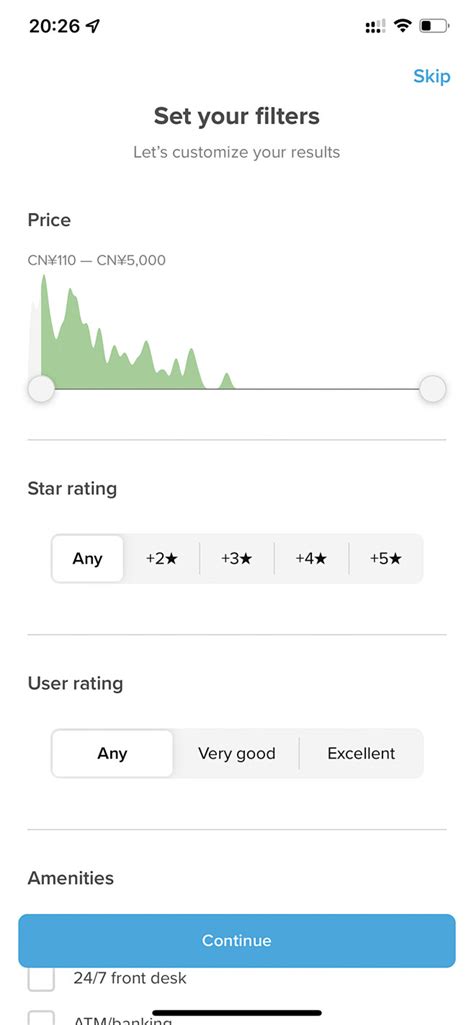Pick the +5★ star rating segment

386,559
